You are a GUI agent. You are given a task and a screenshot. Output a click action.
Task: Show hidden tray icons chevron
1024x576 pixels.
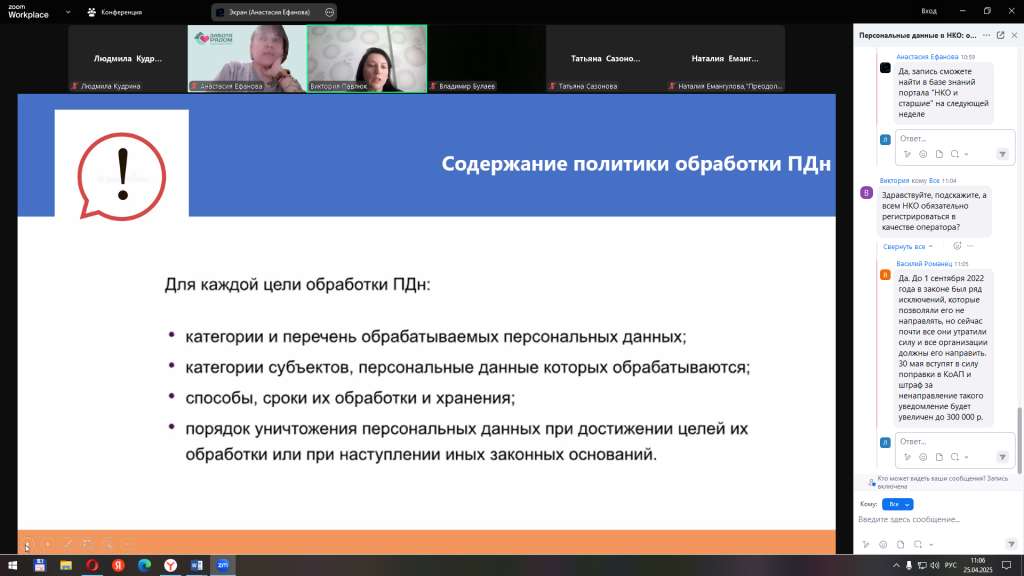point(896,566)
